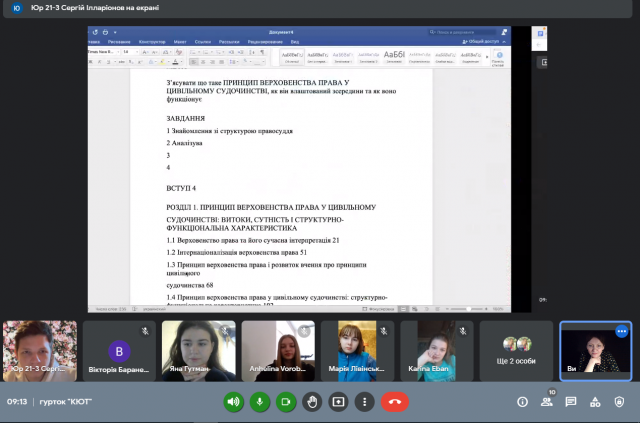Image resolution: width=640 pixels, height=423 pixels.
Task: Open the in-call chat panel
Action: tap(571, 402)
